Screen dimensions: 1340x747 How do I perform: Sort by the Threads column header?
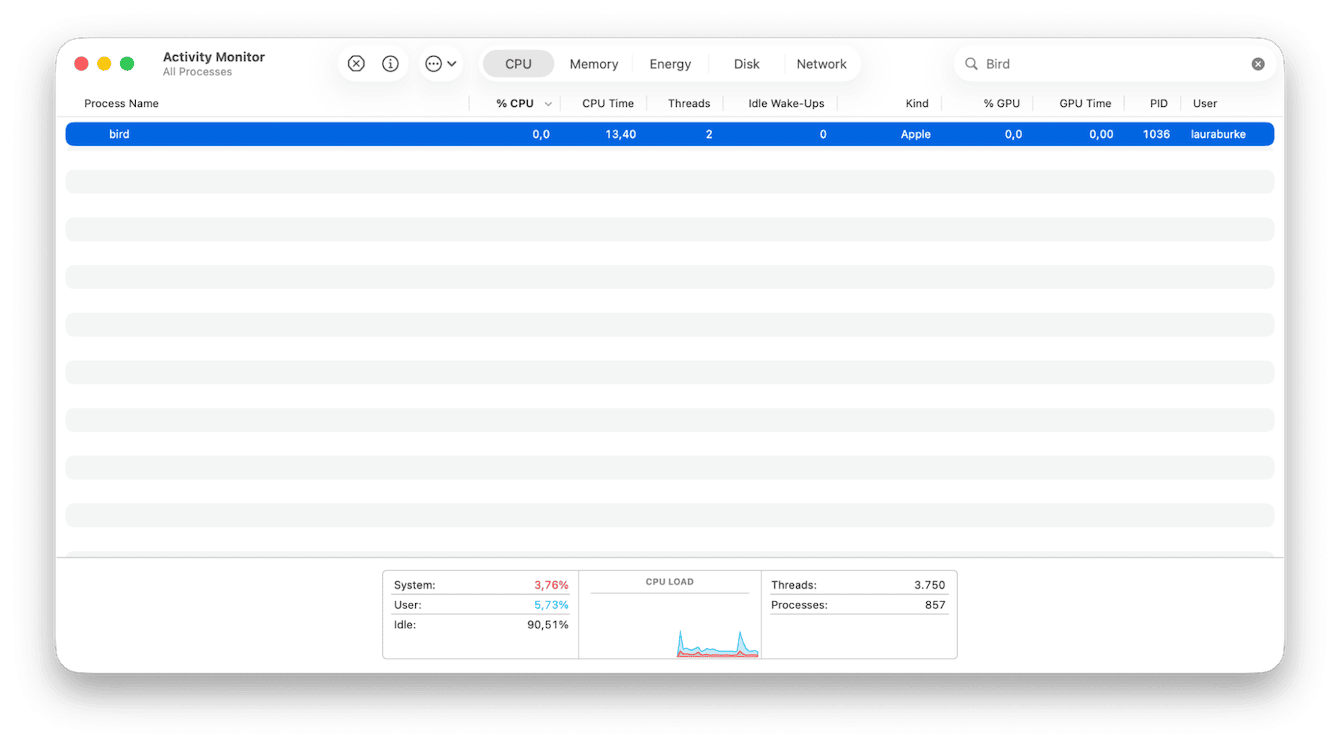point(689,103)
